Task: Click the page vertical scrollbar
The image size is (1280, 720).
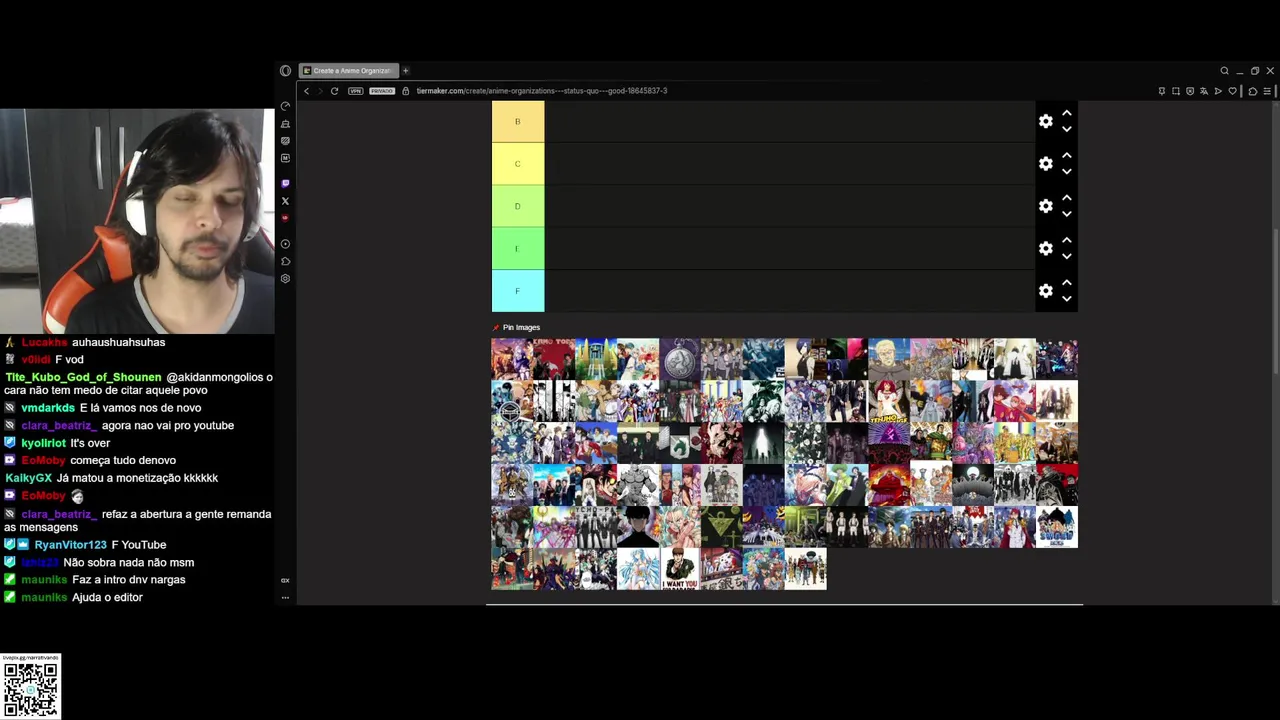Action: pos(1275,300)
